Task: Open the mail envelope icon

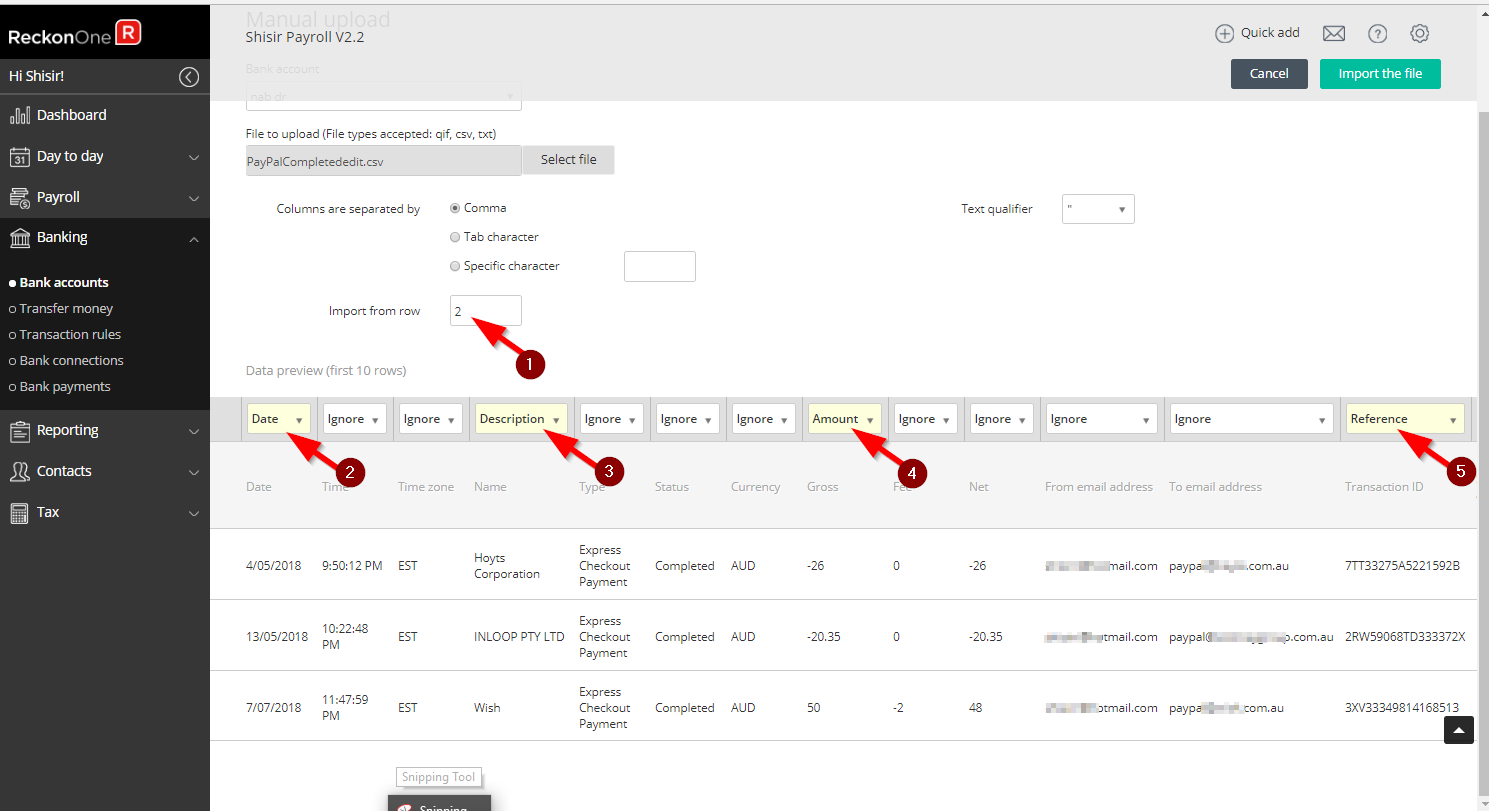Action: (x=1333, y=33)
